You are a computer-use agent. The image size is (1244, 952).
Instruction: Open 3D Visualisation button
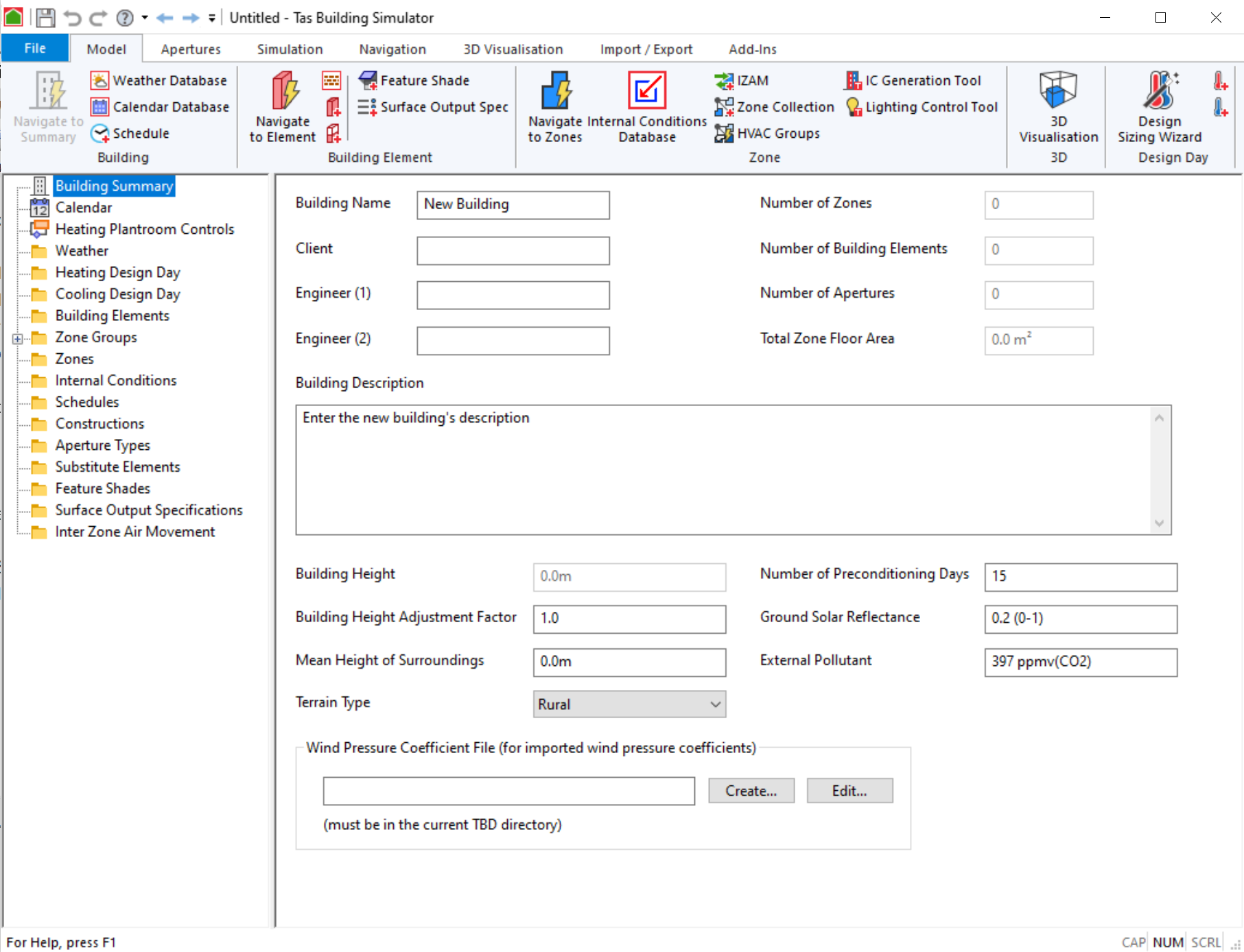tap(1059, 106)
